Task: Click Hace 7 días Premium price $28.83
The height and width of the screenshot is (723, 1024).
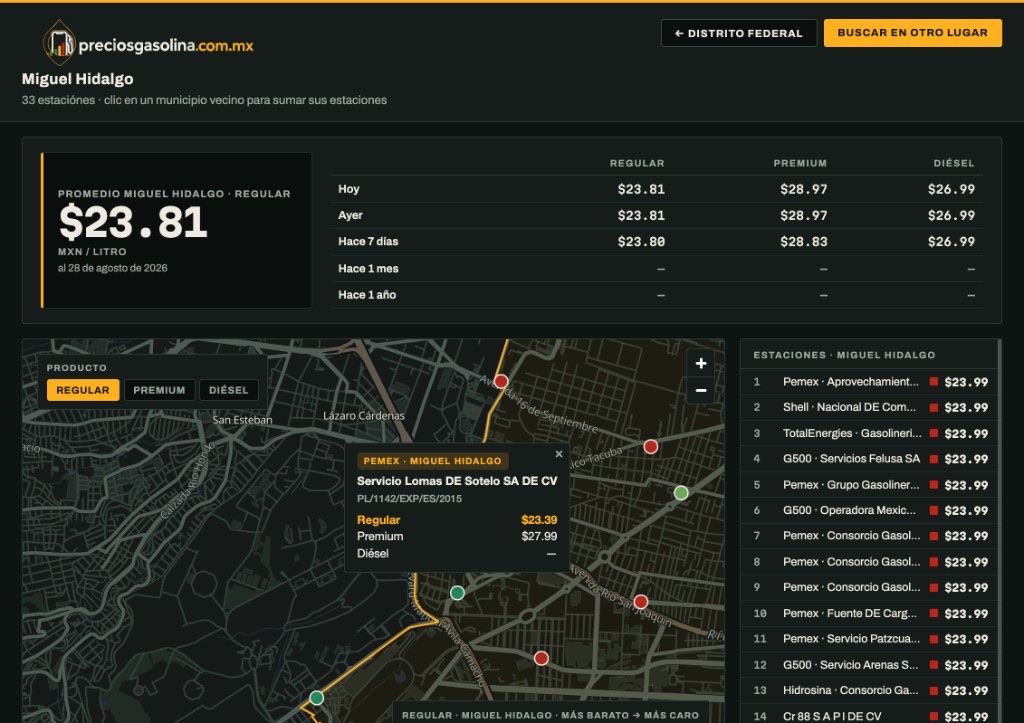Action: click(803, 242)
